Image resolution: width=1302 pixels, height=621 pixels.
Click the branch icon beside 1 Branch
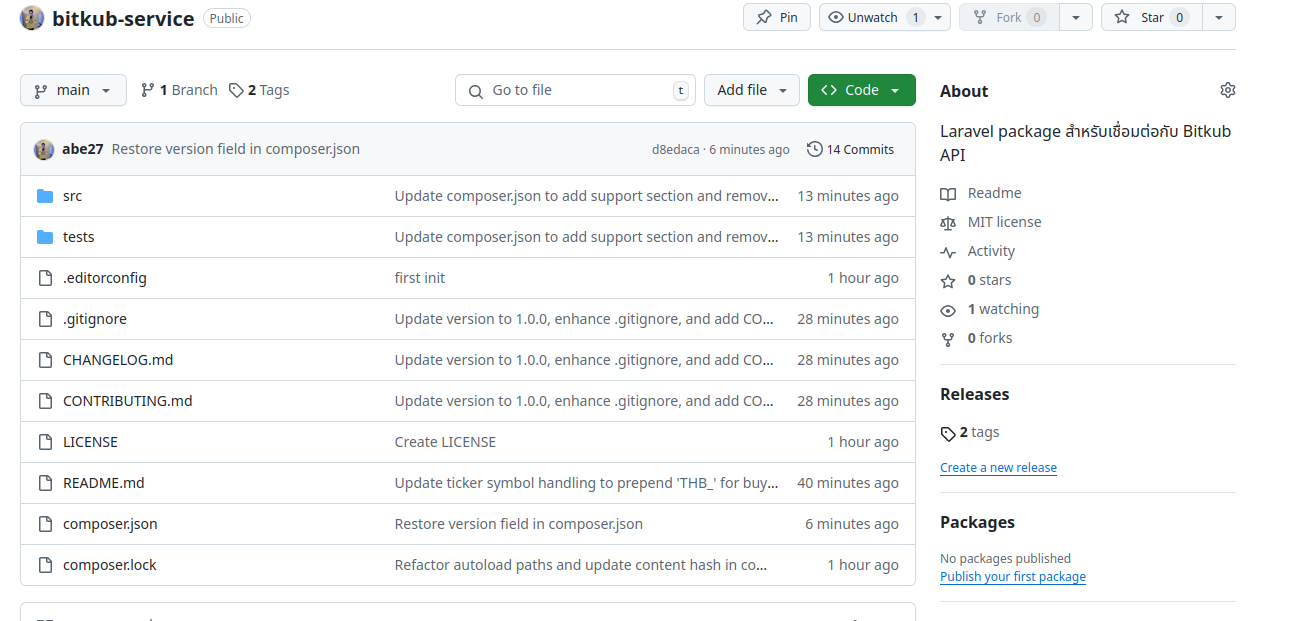click(x=148, y=90)
